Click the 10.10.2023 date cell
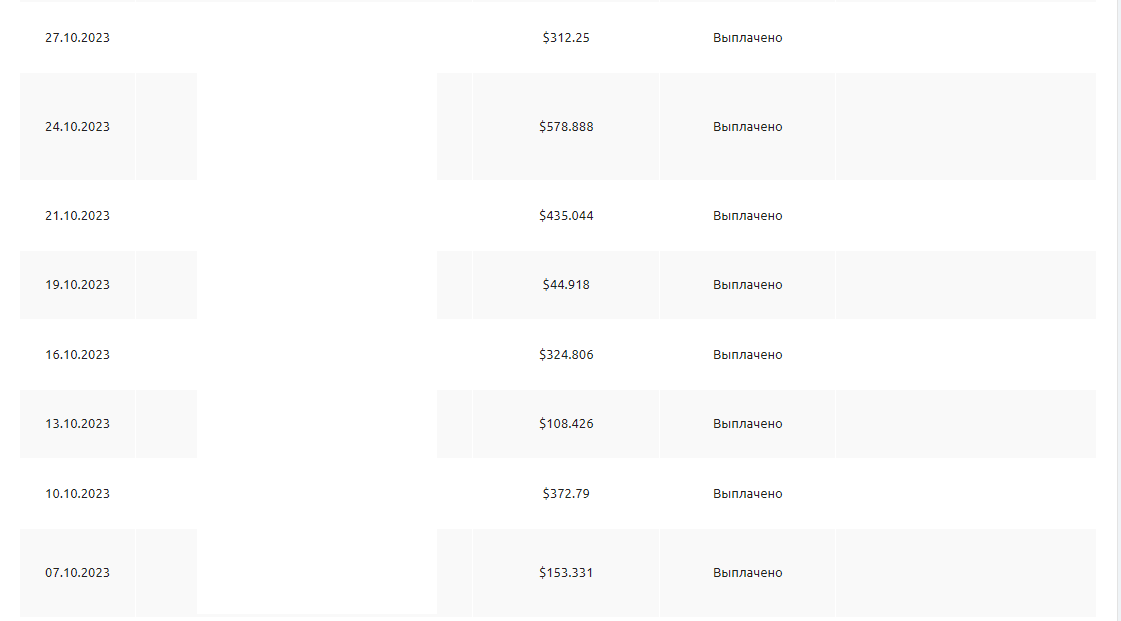This screenshot has height=621, width=1121. 77,494
